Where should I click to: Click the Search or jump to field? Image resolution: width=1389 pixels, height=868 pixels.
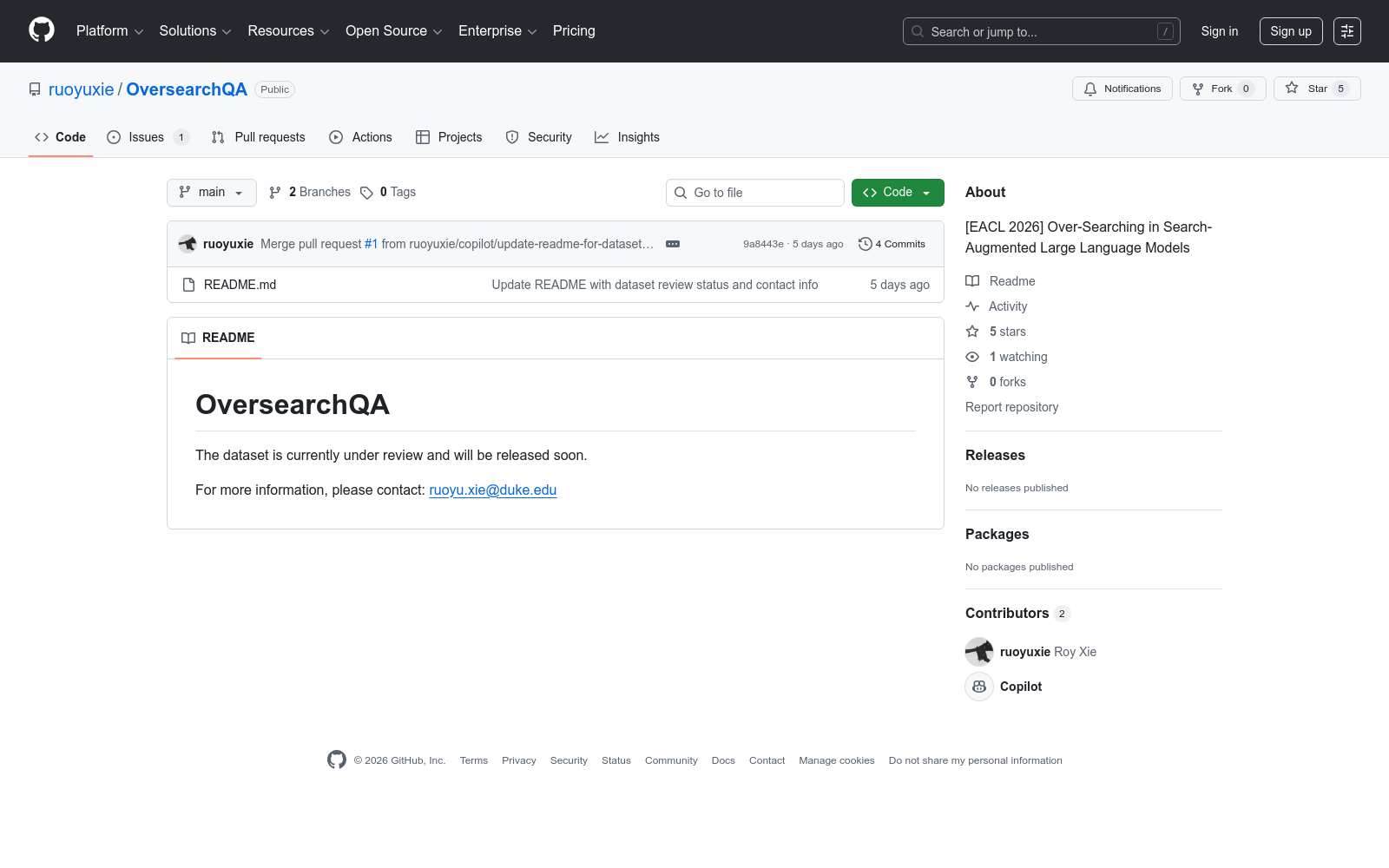[1042, 31]
